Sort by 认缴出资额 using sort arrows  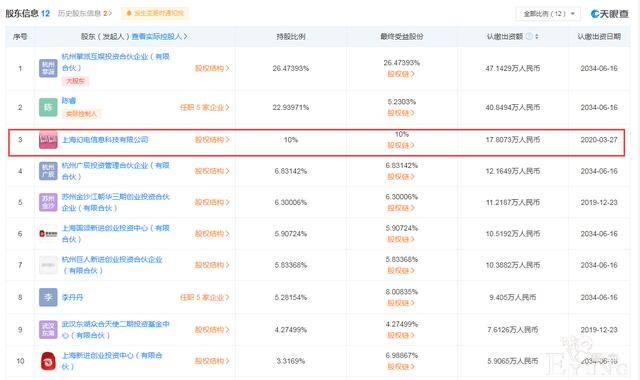[537, 36]
